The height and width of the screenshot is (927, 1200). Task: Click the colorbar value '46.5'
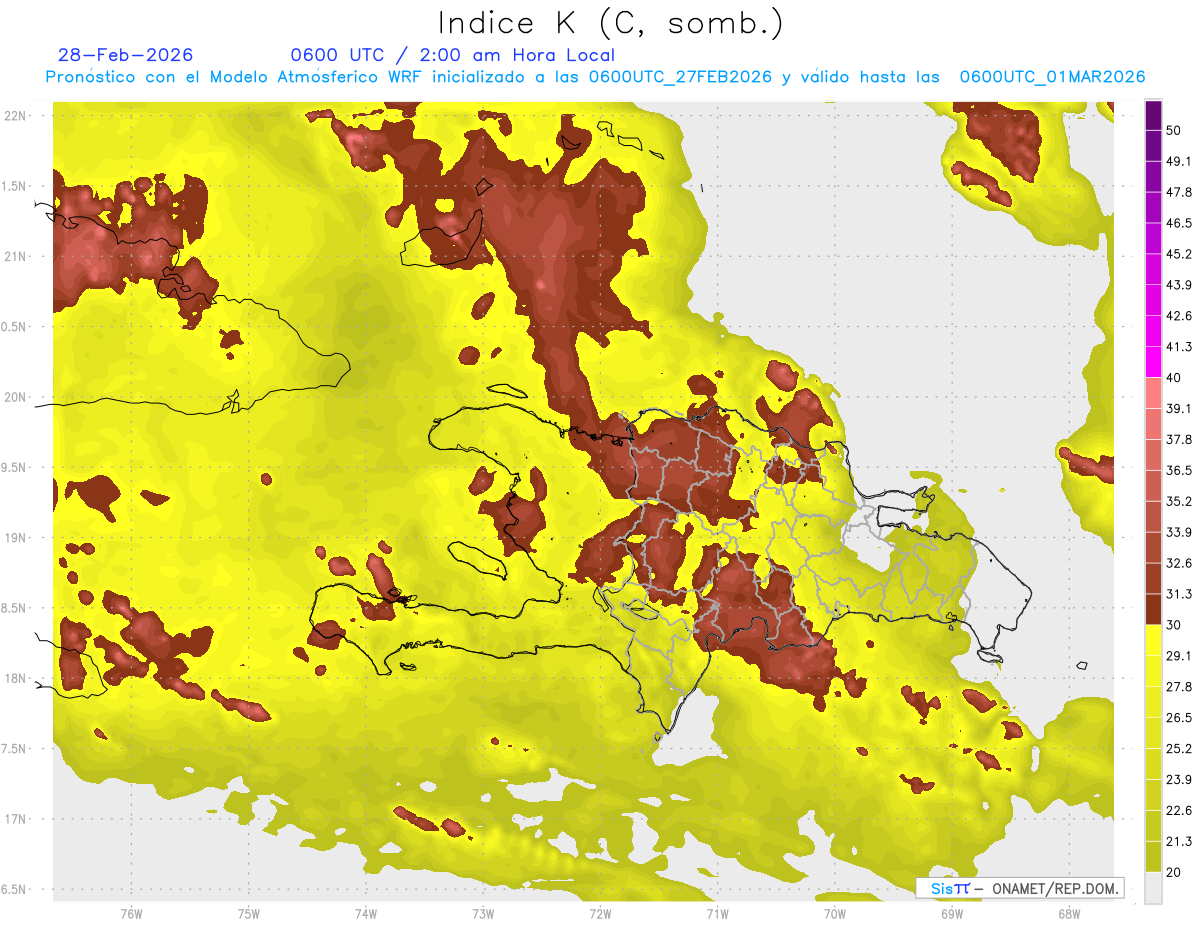click(x=1179, y=223)
